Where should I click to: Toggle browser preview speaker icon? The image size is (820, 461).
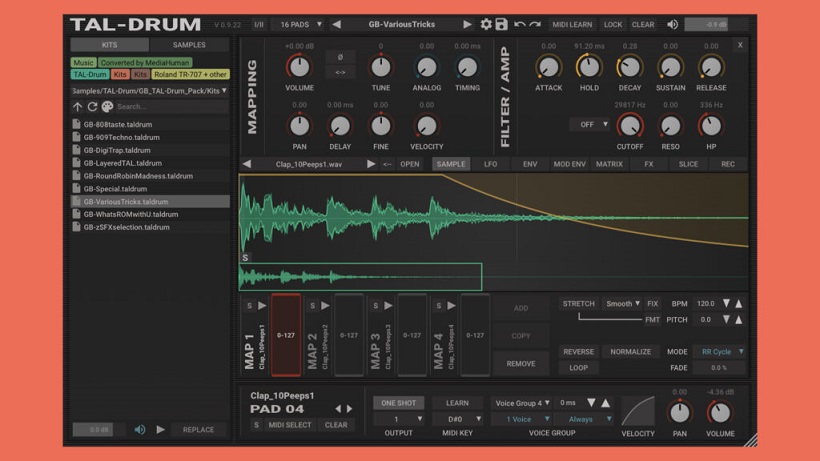(140, 430)
